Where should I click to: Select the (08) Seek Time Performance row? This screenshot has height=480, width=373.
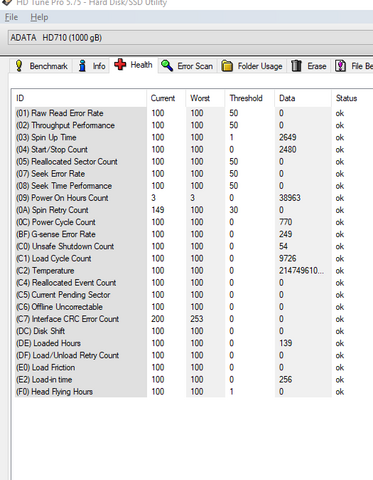[x=193, y=186]
